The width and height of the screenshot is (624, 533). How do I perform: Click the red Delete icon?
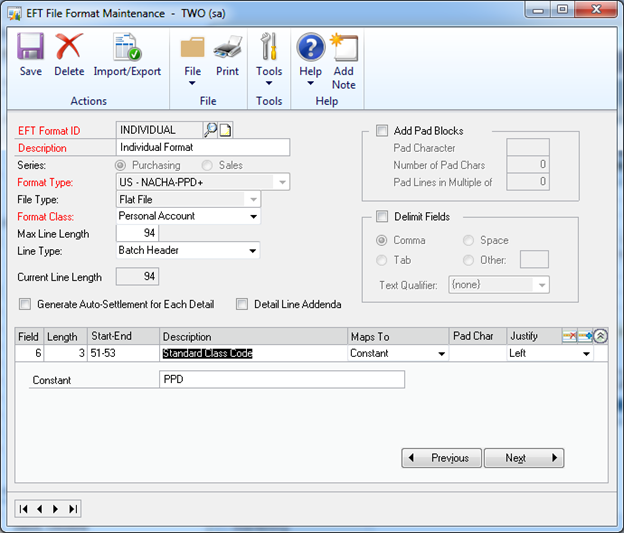69,54
